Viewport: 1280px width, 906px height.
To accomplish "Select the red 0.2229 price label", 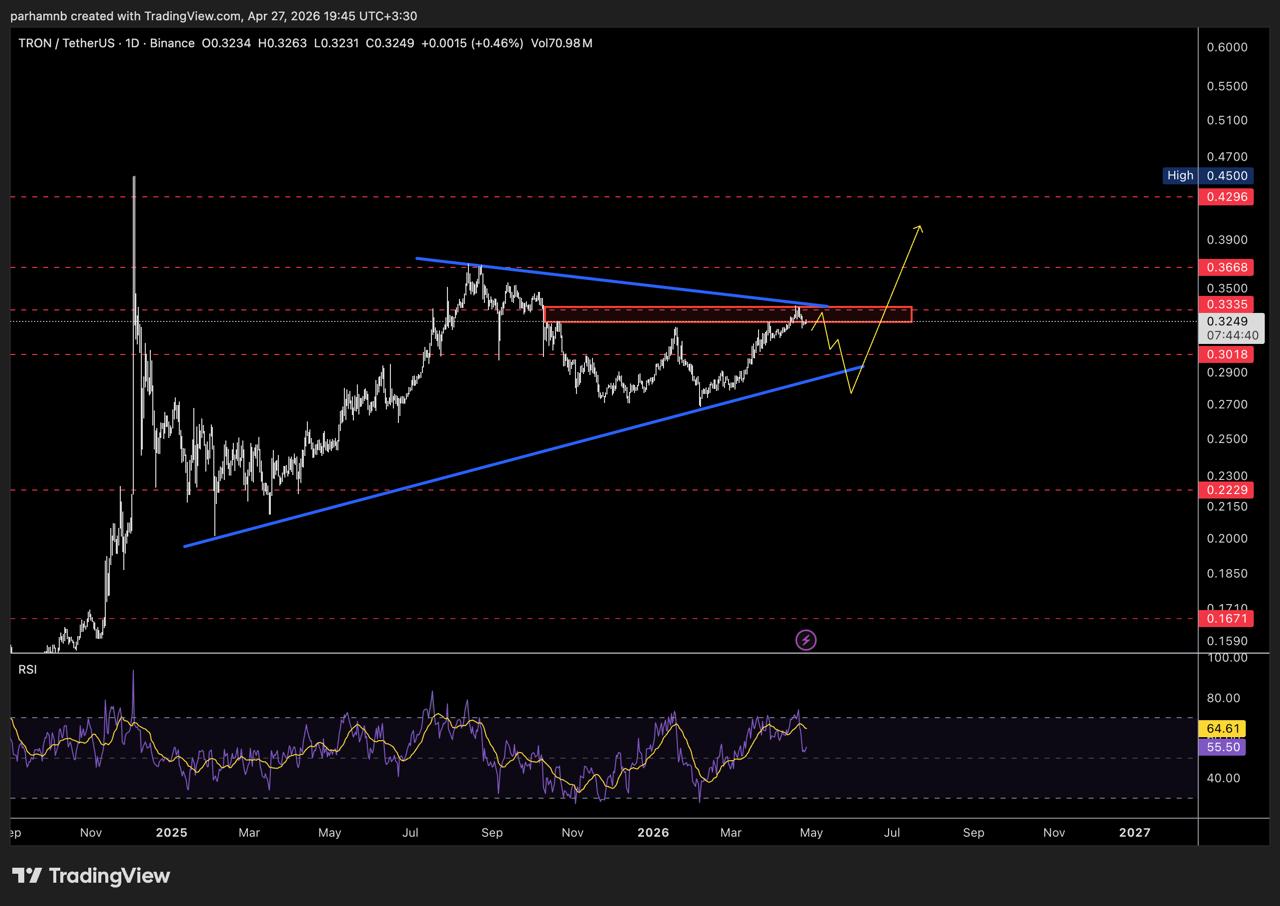I will click(1225, 489).
